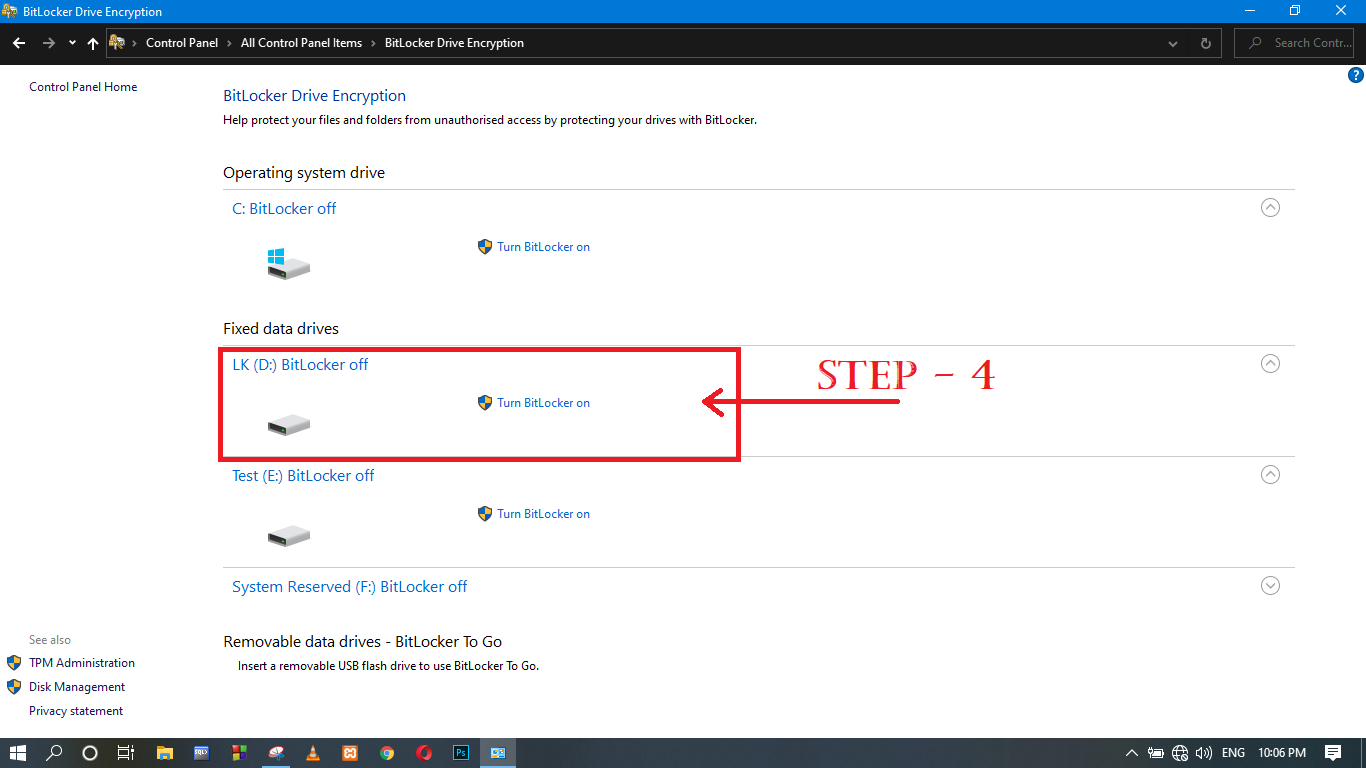This screenshot has height=768, width=1366.
Task: Open dropdown arrow after Control Panel breadcrumb
Action: 230,43
